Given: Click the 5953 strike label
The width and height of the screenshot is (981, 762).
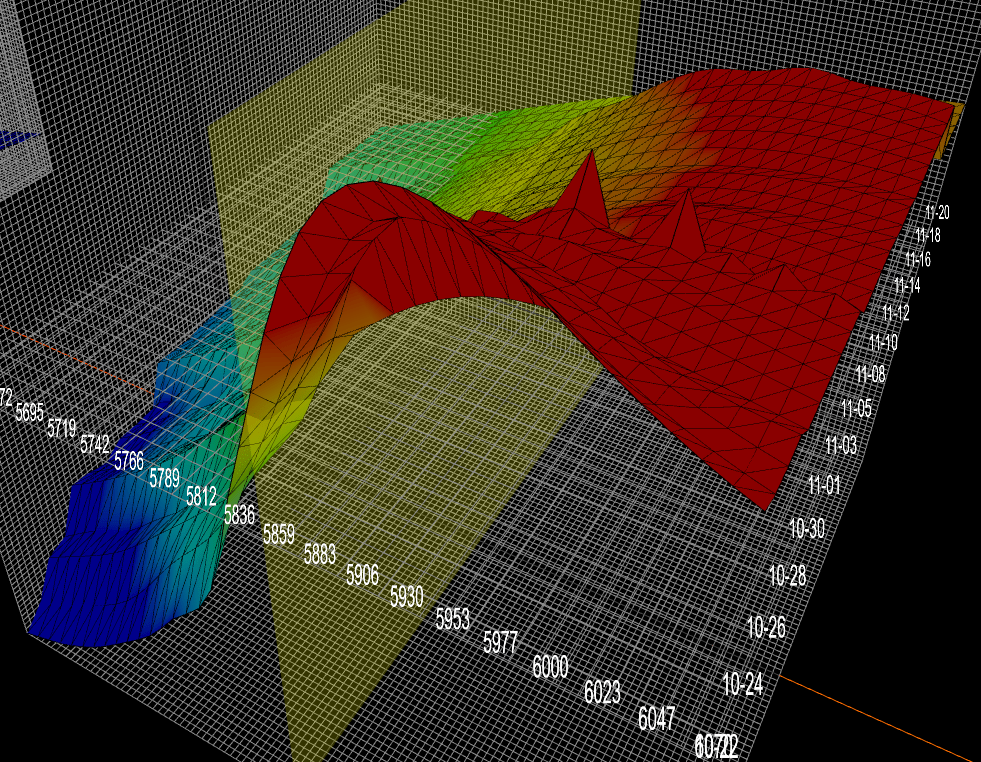Looking at the screenshot, I should (x=452, y=619).
